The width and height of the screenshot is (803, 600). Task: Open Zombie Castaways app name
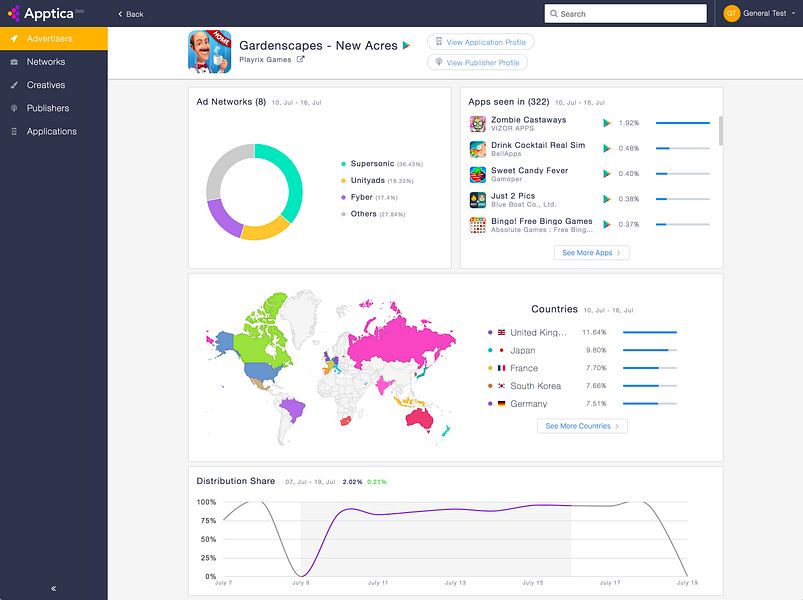529,120
